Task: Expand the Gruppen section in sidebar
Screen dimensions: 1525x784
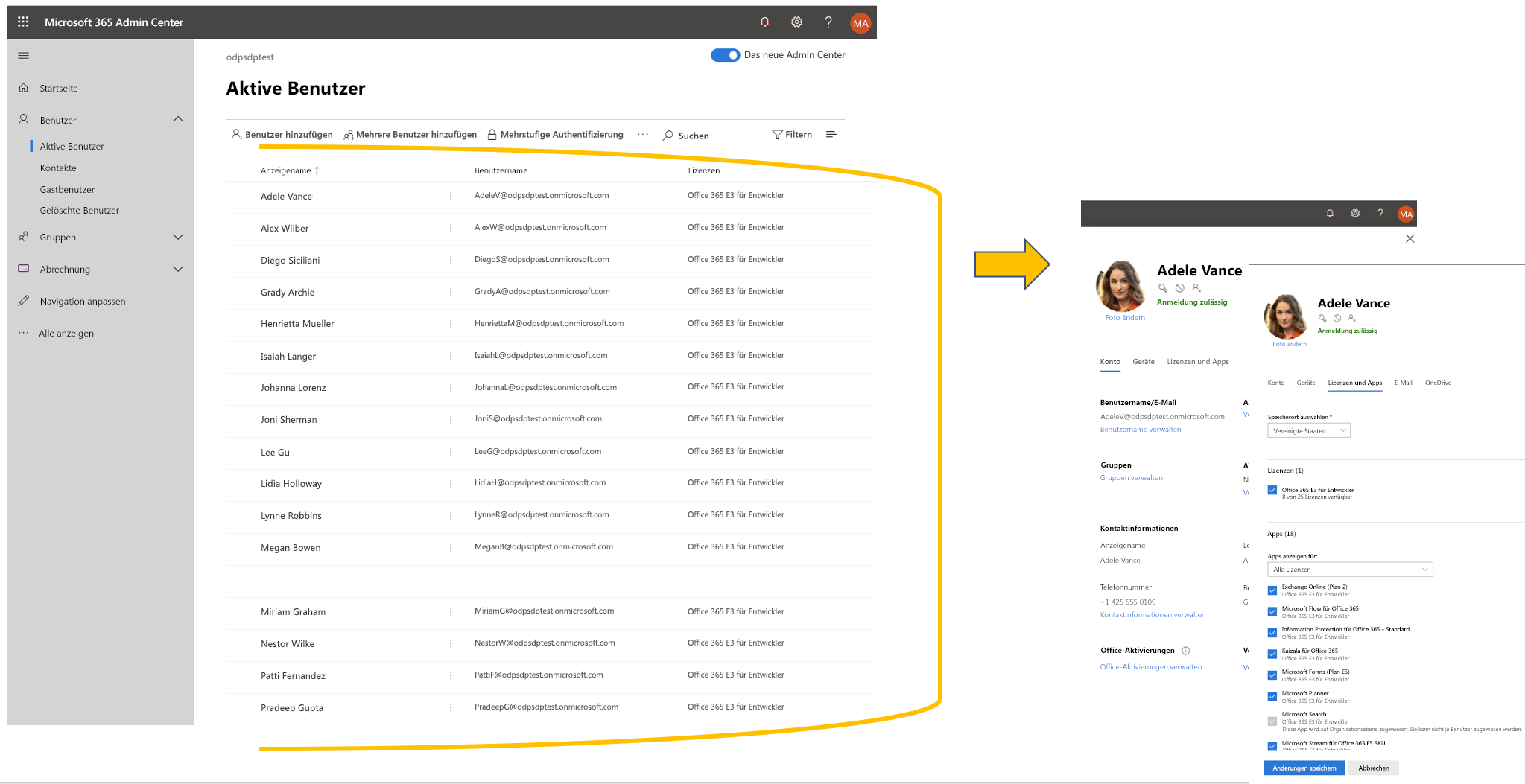Action: coord(178,237)
